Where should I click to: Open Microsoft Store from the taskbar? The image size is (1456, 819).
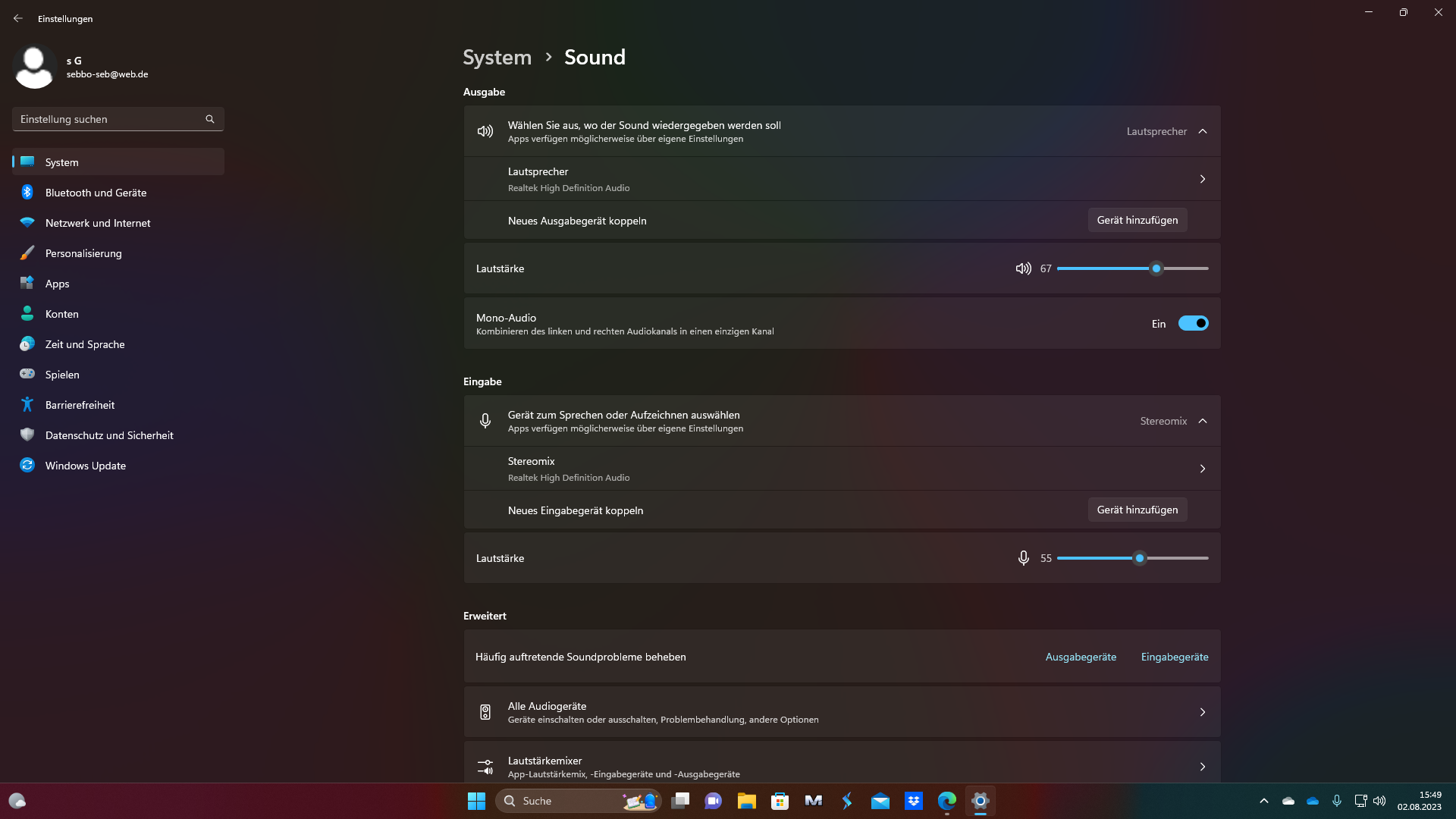[x=780, y=801]
